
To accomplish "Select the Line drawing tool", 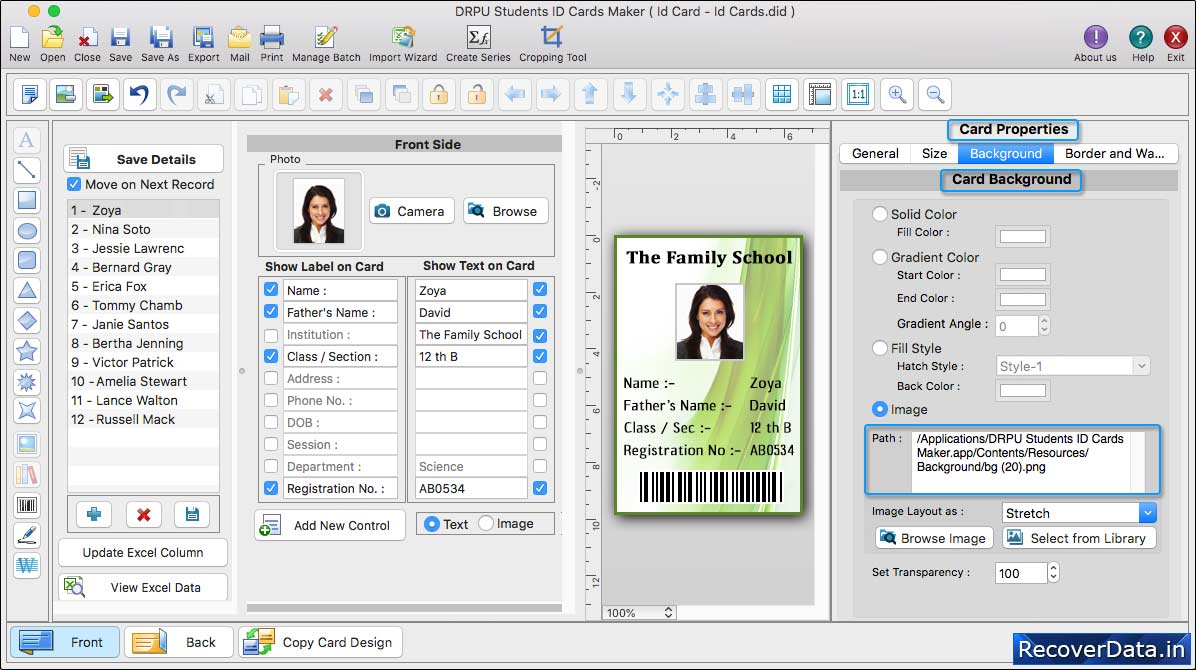I will click(x=27, y=170).
